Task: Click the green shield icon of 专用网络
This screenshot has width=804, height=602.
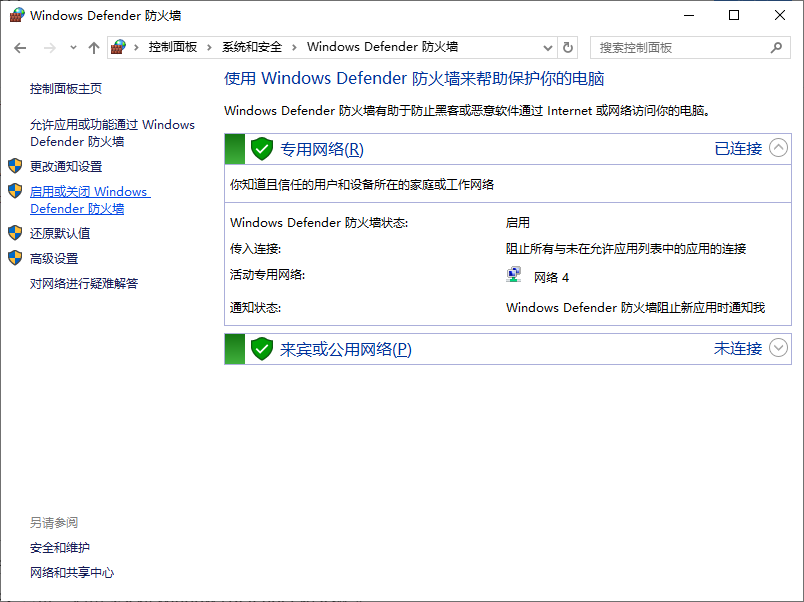Action: point(261,148)
